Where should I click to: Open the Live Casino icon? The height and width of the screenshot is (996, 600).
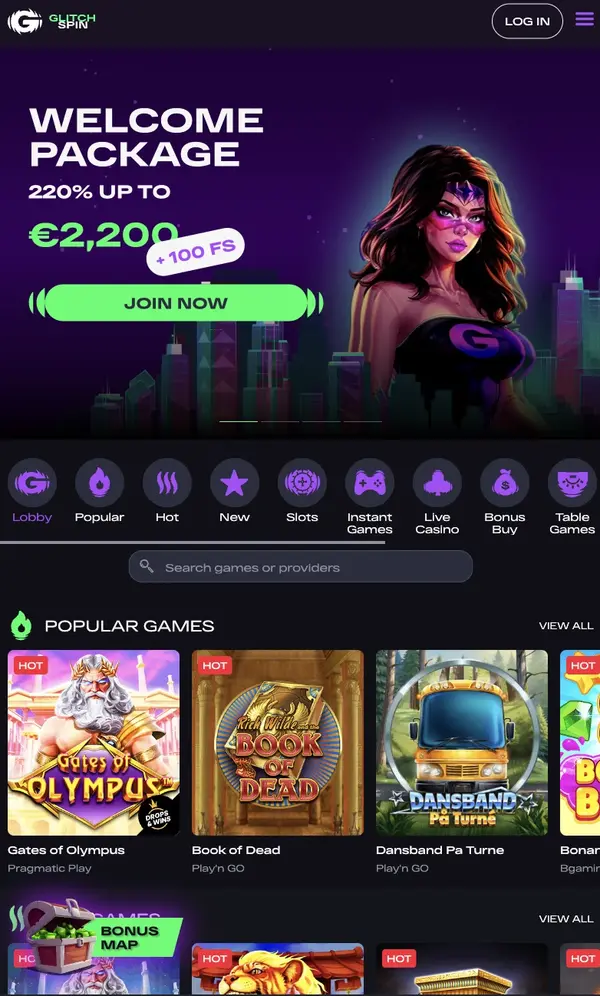point(437,483)
